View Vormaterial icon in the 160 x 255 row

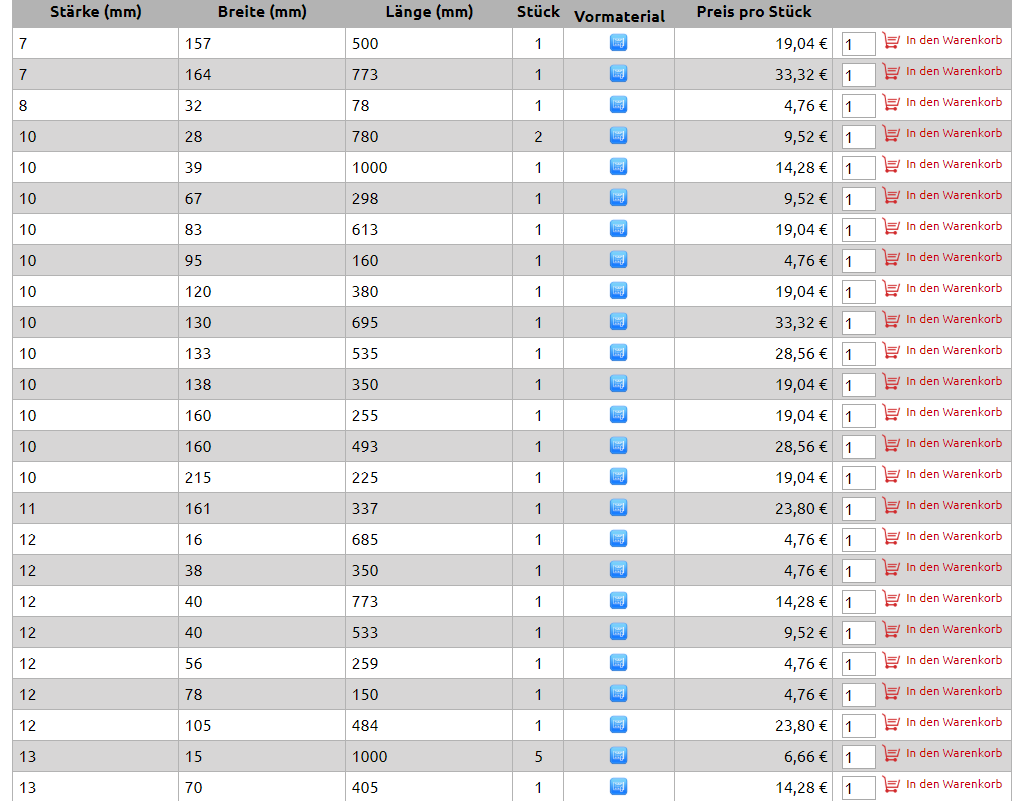pyautogui.click(x=618, y=414)
